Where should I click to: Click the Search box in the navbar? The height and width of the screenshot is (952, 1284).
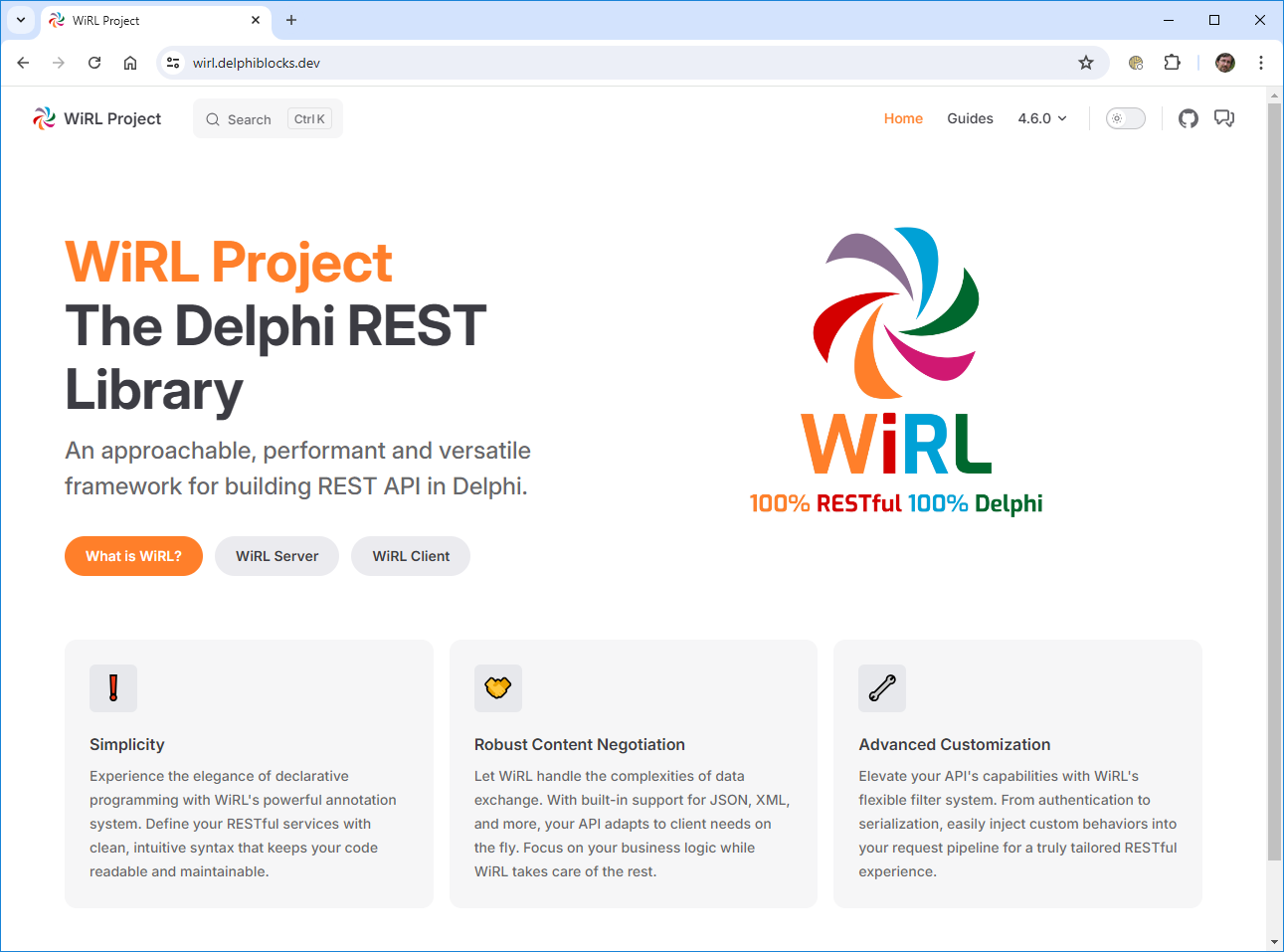(x=268, y=119)
